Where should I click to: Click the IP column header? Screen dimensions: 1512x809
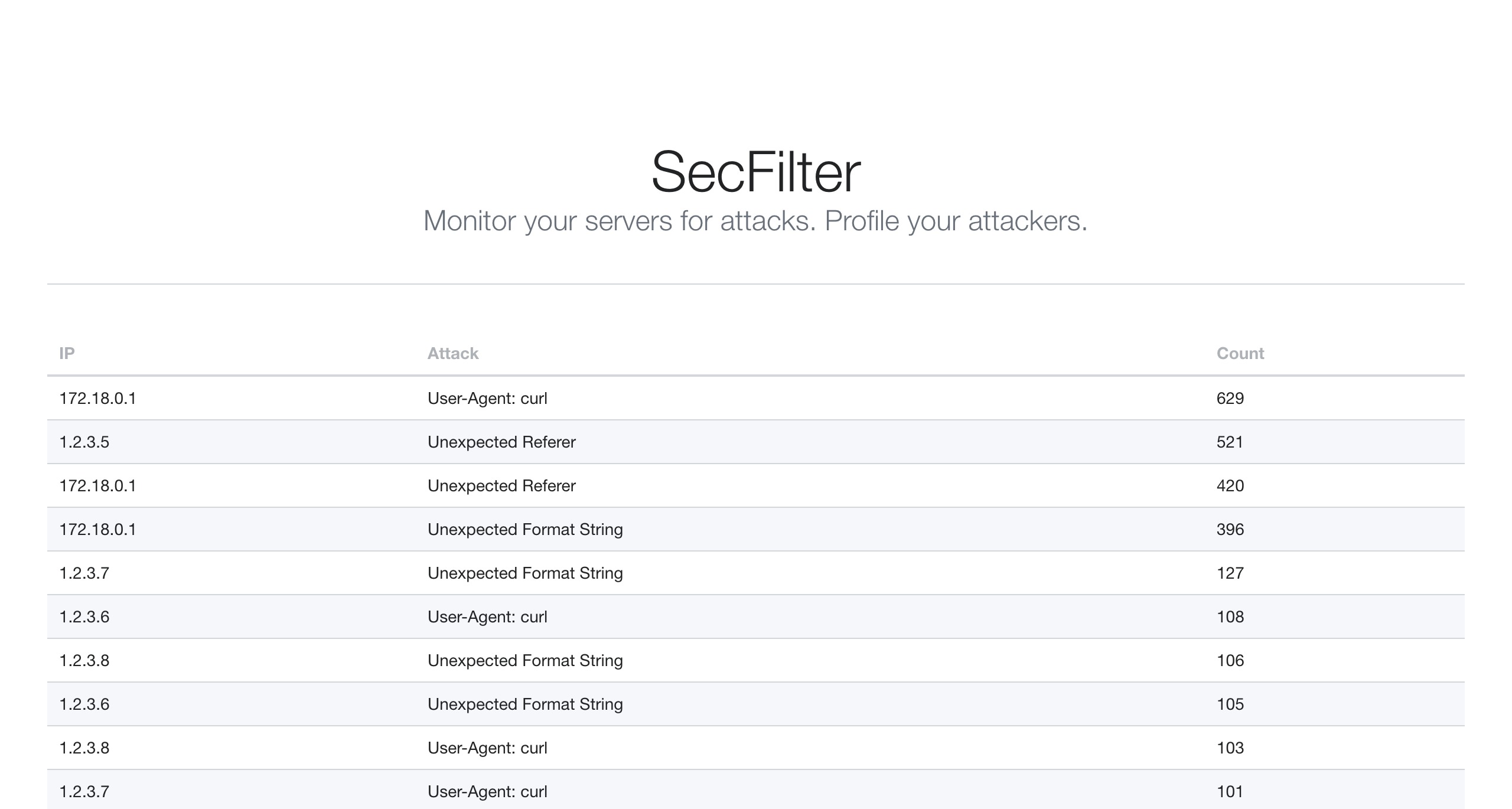coord(67,354)
